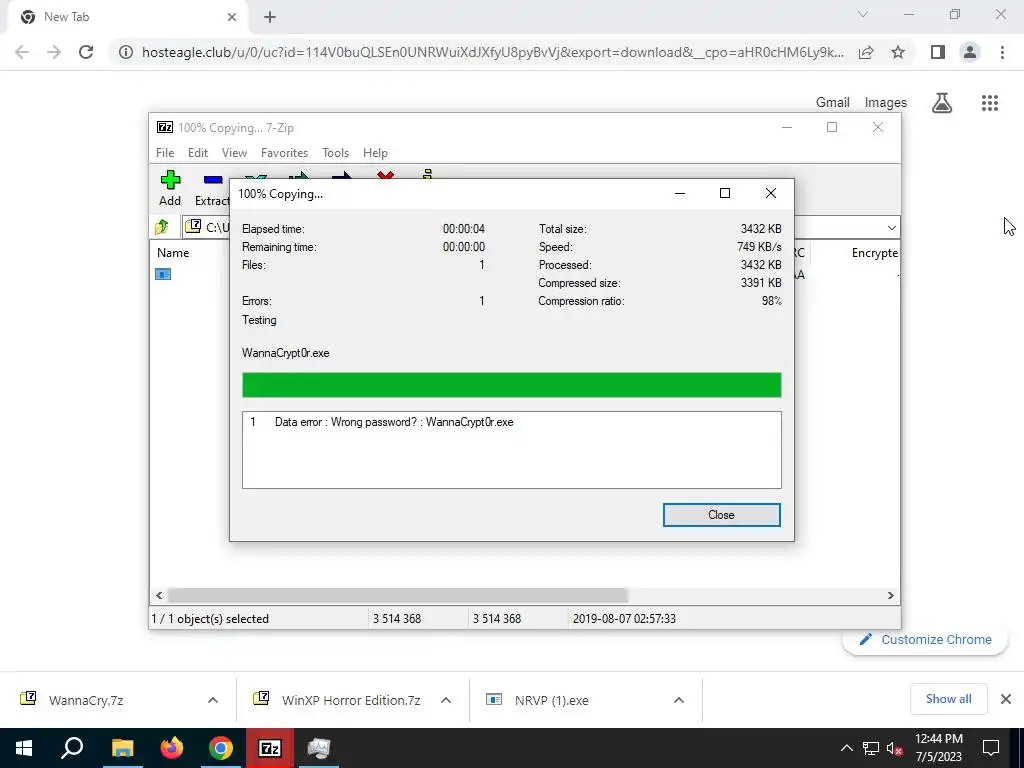Screen dimensions: 1024x768
Task: Open the View menu in 7-Zip
Action: click(234, 153)
